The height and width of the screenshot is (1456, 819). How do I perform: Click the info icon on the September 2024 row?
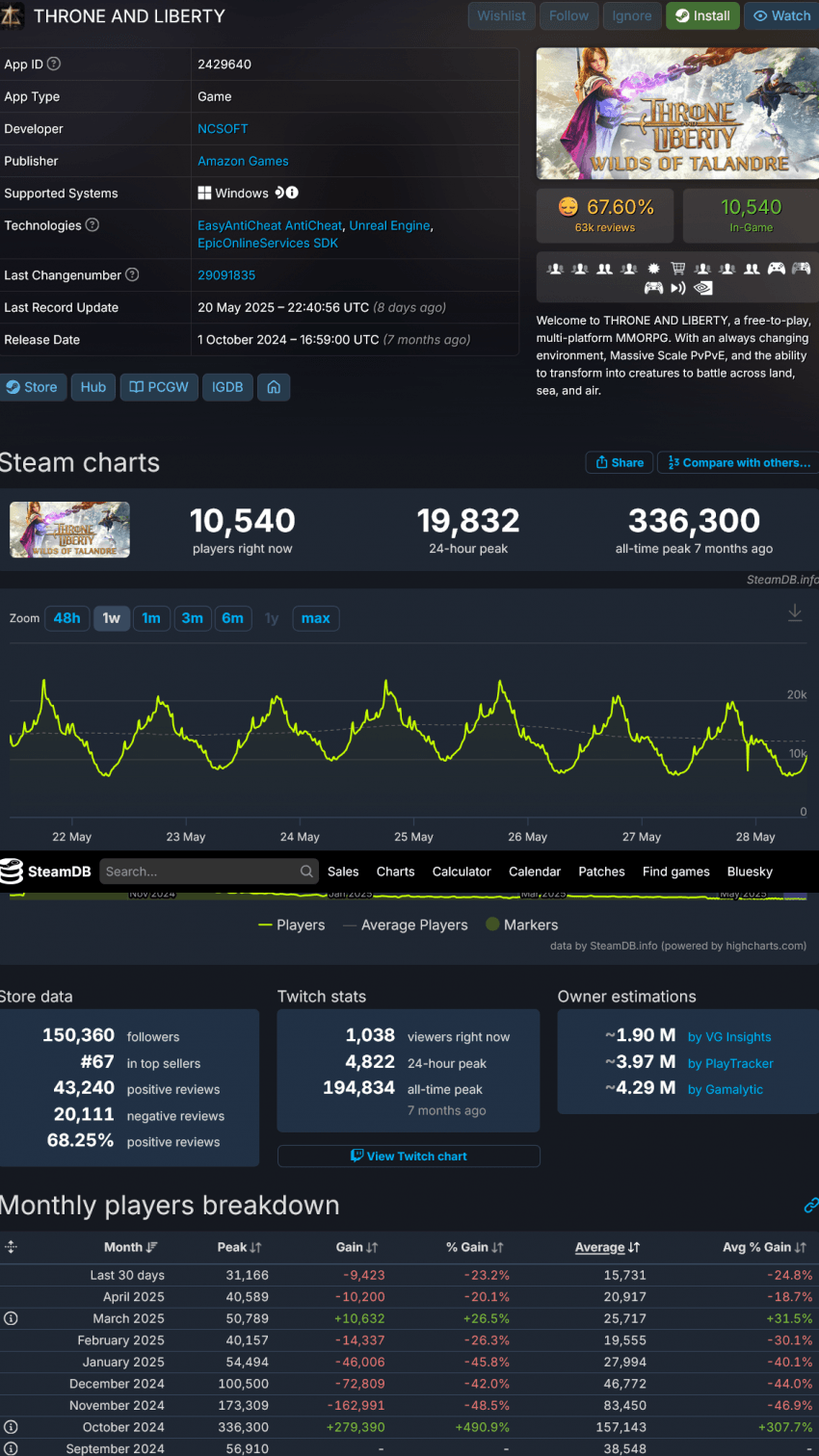(11, 1448)
